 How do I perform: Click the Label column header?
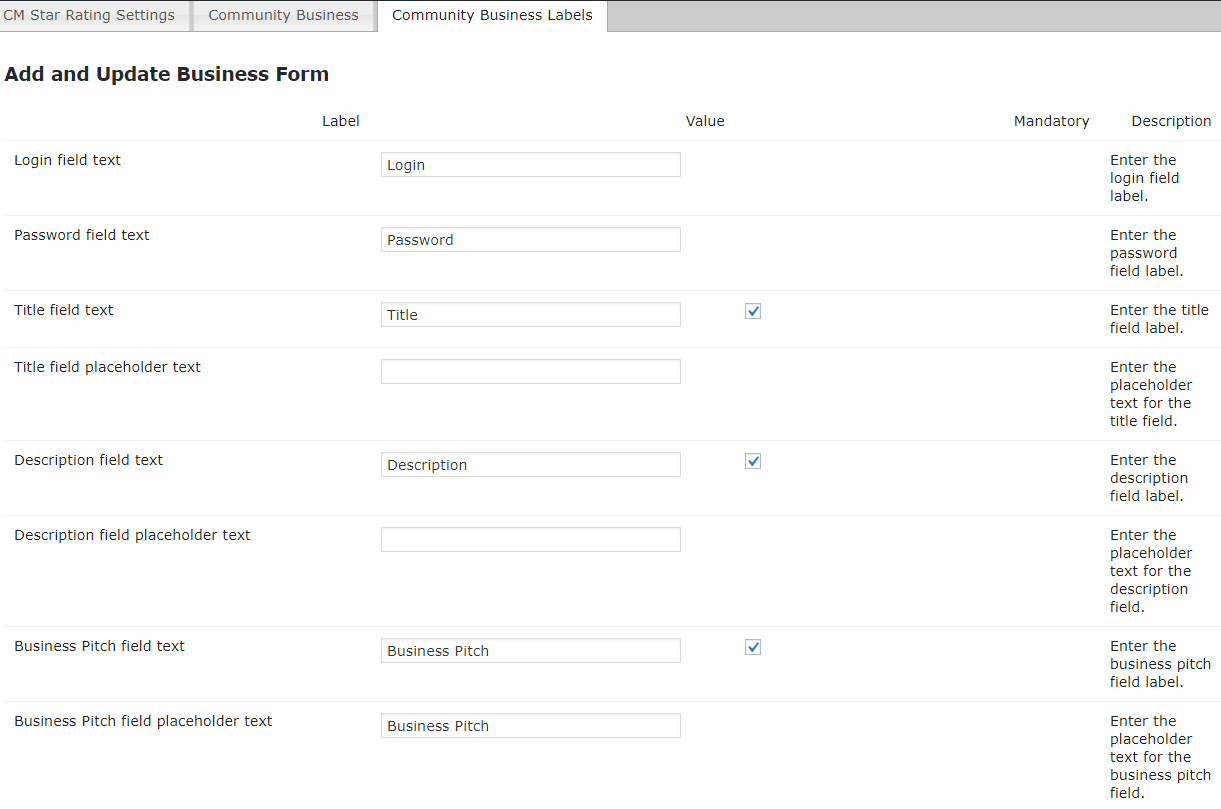coord(340,121)
